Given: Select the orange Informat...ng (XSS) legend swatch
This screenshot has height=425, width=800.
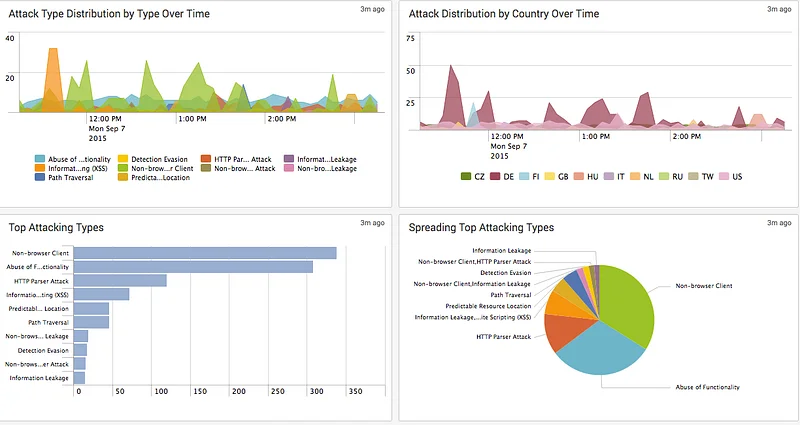Looking at the screenshot, I should point(40,168).
